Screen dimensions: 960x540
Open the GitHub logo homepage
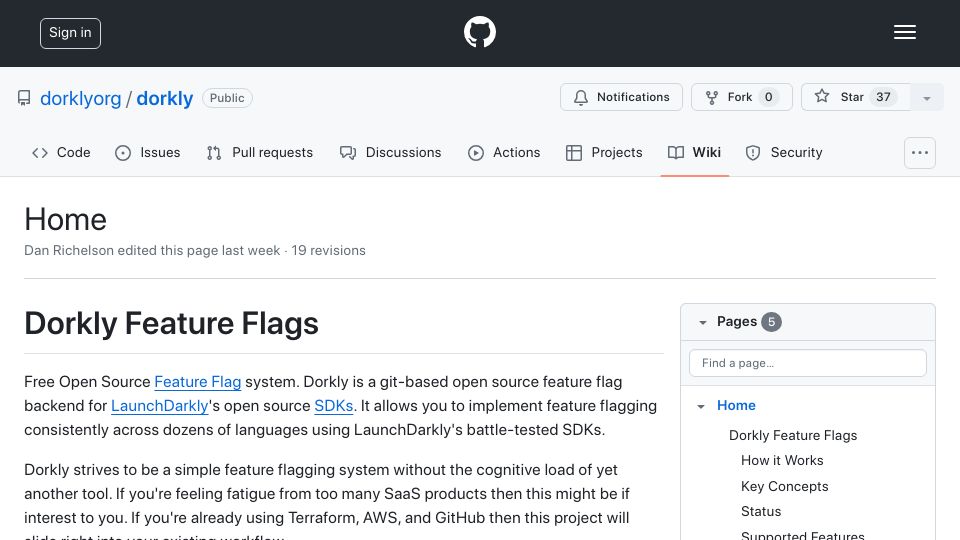click(479, 32)
